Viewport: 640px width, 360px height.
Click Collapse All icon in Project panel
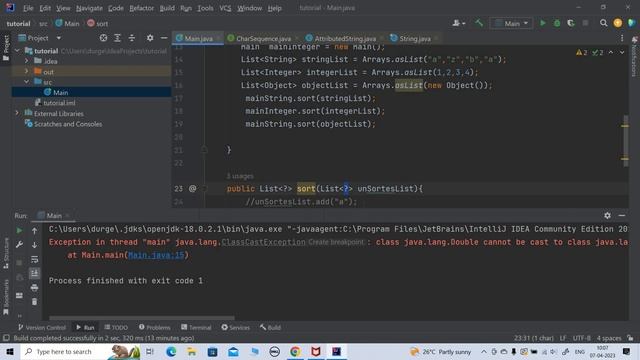pyautogui.click(x=131, y=38)
